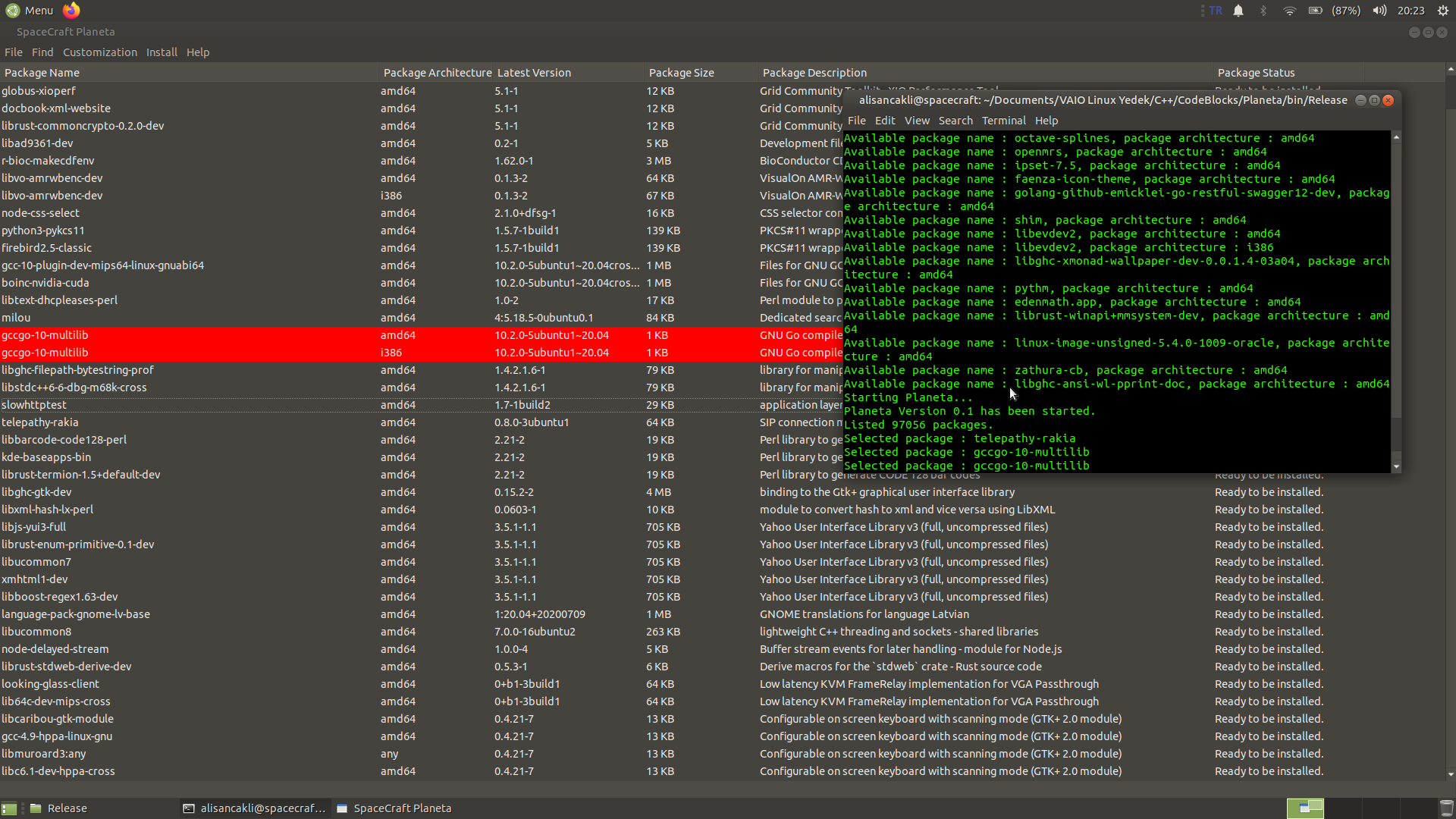Screen dimensions: 1456x819
Task: Open the Planeta Find menu
Action: tap(42, 52)
